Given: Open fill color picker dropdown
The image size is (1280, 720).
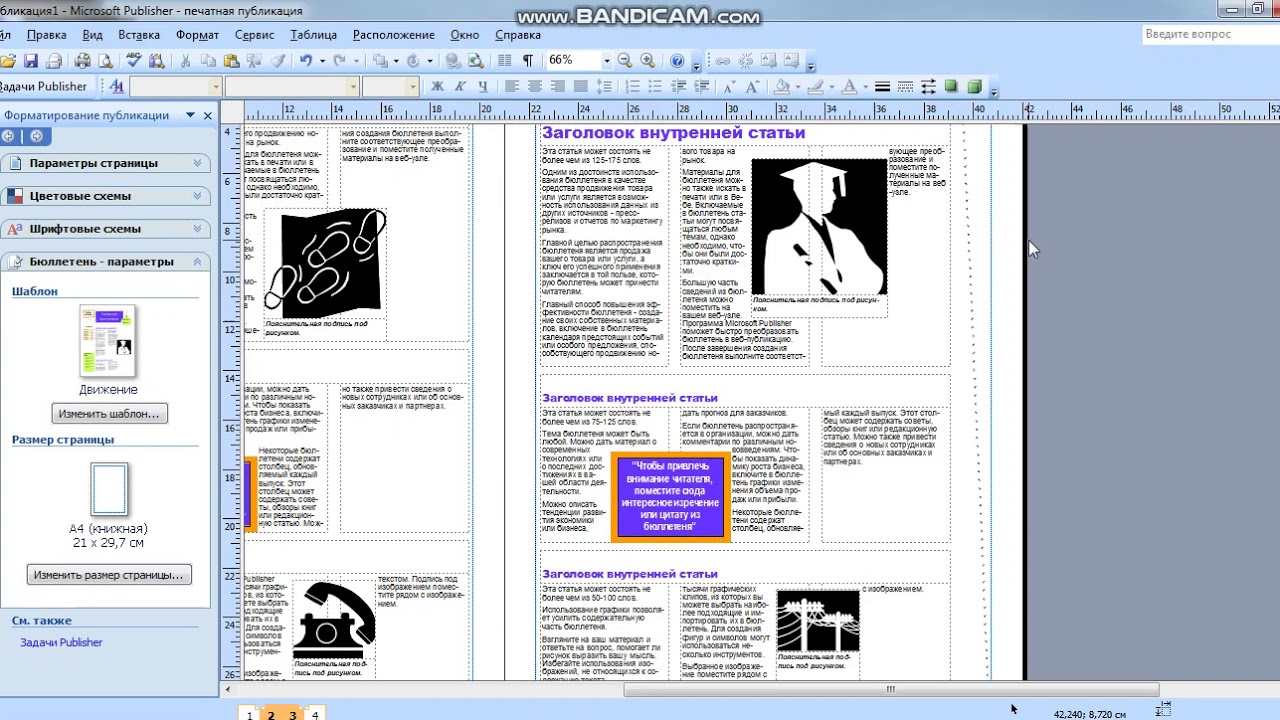Looking at the screenshot, I should 798,87.
